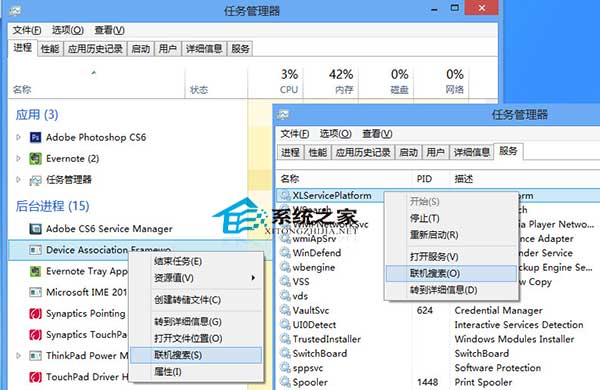Click the TouchPad Driver red icon
Image resolution: width=600 pixels, height=390 pixels.
pyautogui.click(x=35, y=377)
